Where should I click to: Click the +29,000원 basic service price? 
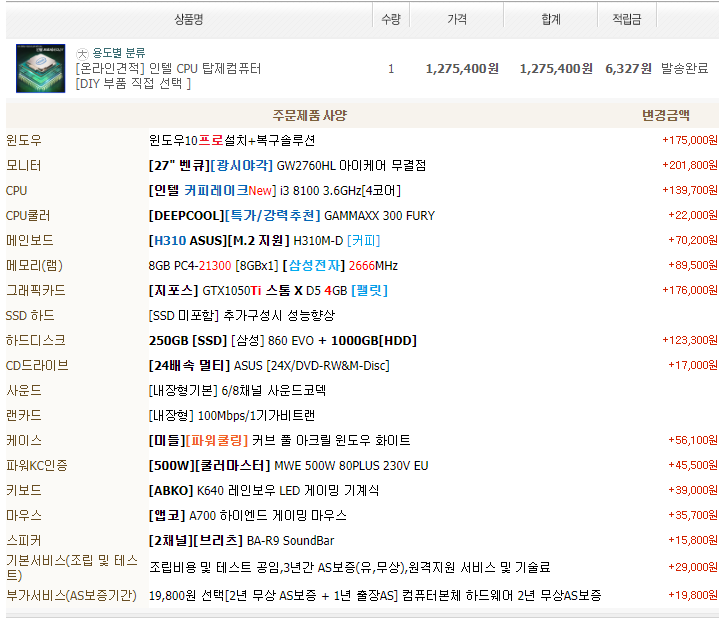coord(693,567)
